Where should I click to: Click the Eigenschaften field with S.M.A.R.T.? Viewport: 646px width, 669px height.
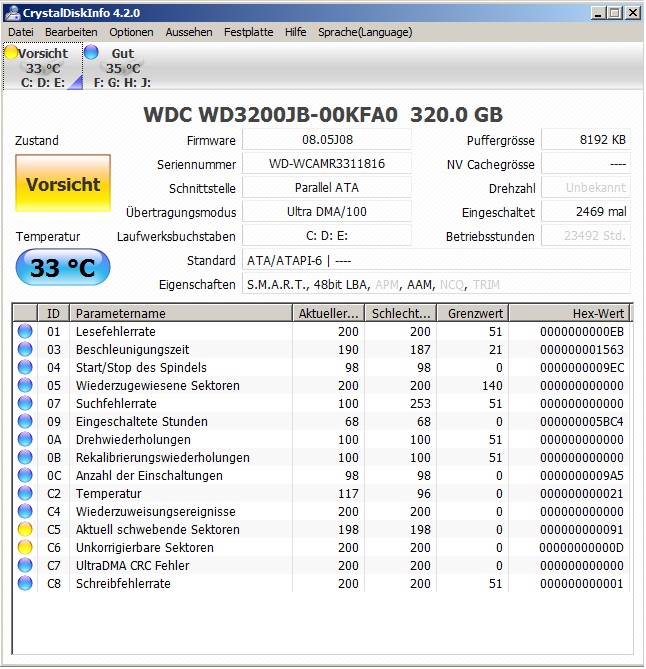(436, 284)
